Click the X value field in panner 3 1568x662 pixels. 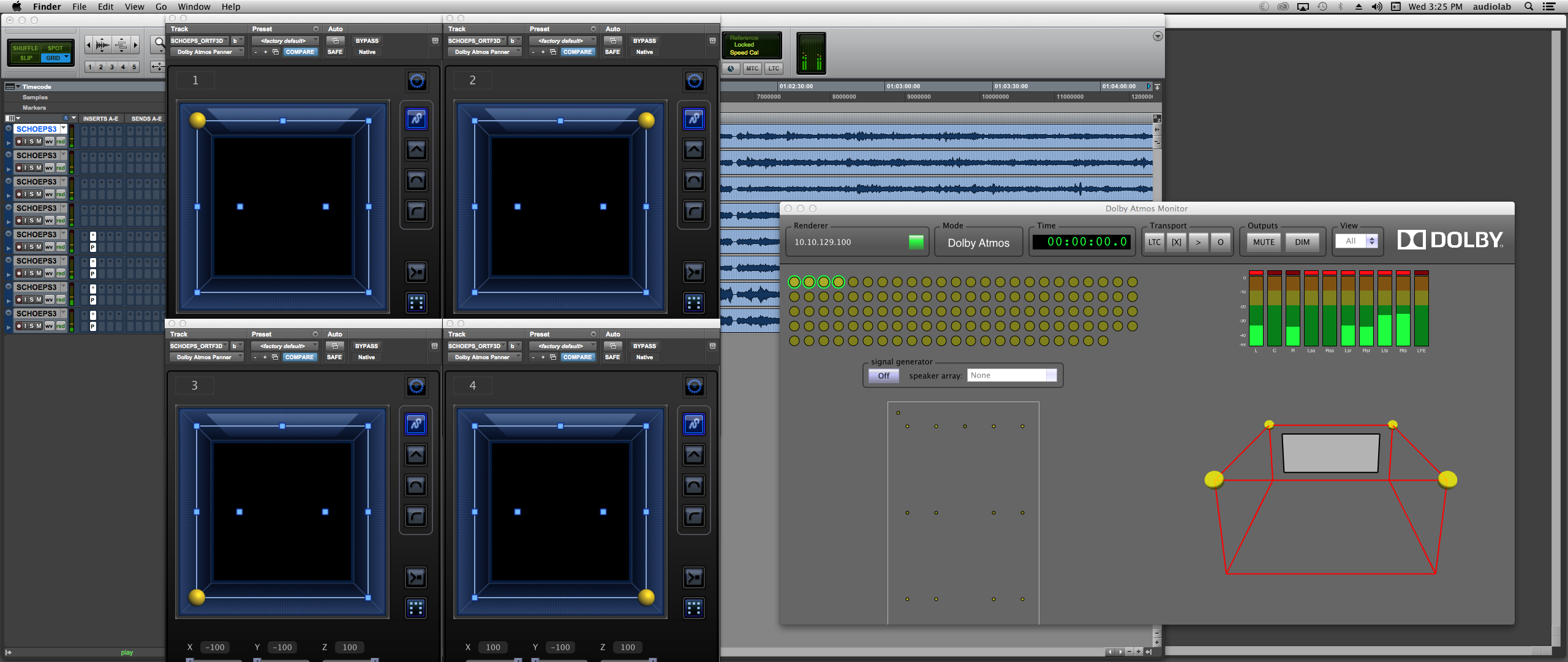(215, 647)
